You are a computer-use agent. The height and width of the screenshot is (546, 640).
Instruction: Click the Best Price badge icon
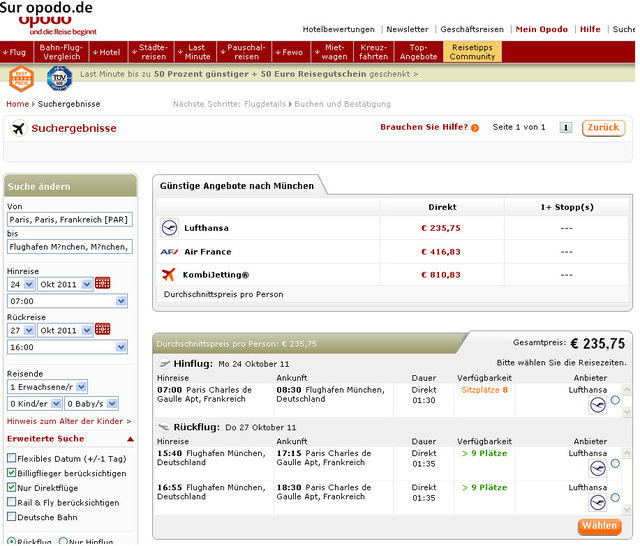click(22, 78)
